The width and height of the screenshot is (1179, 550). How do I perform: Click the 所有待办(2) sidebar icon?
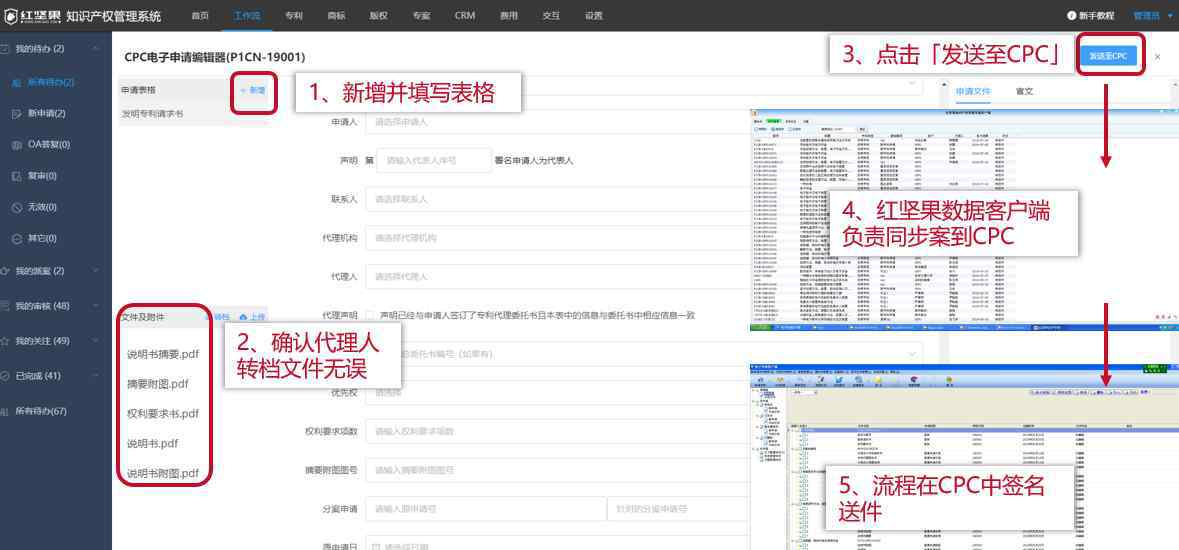(17, 82)
